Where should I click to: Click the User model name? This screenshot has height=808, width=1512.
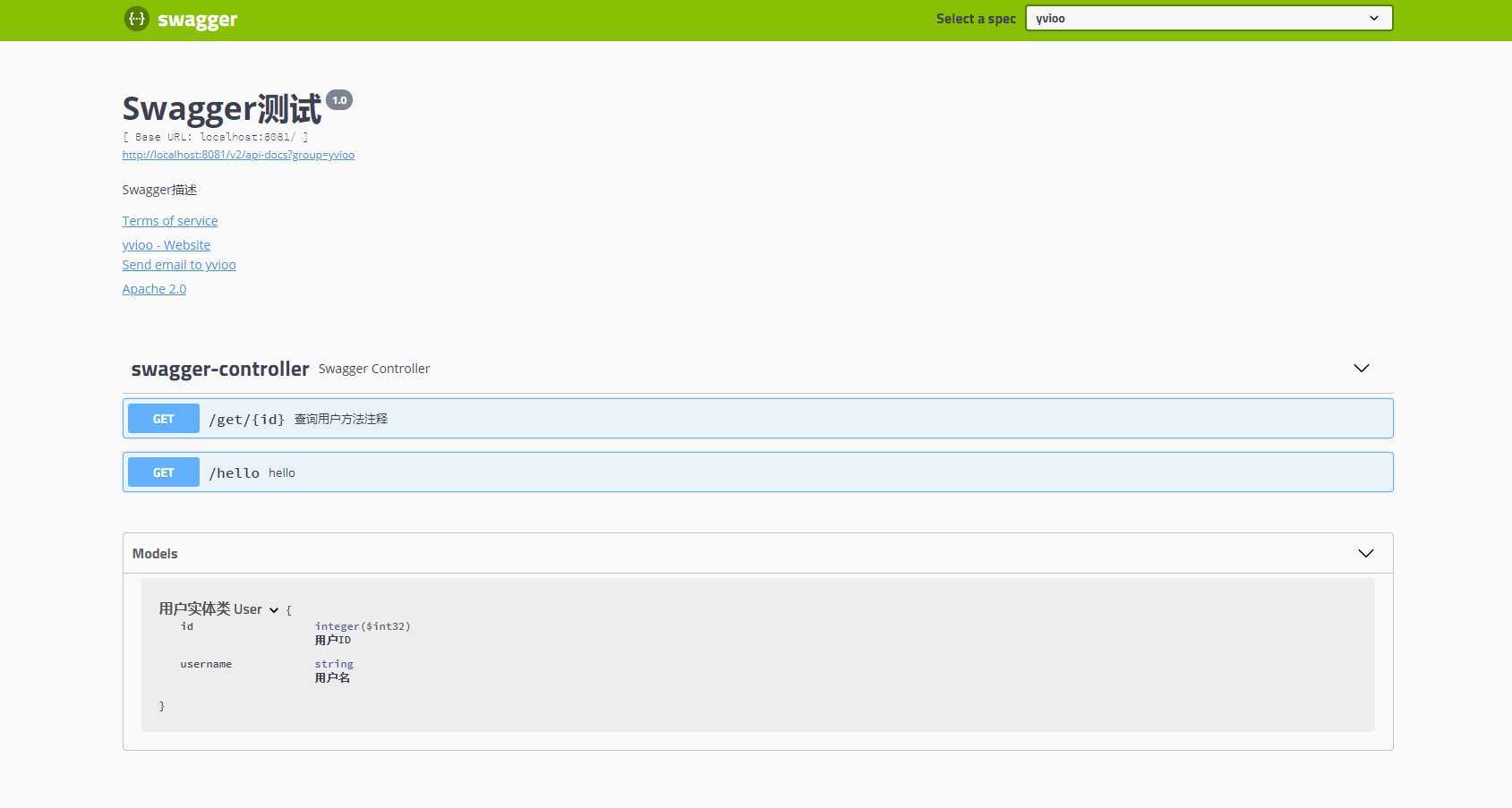click(x=210, y=609)
